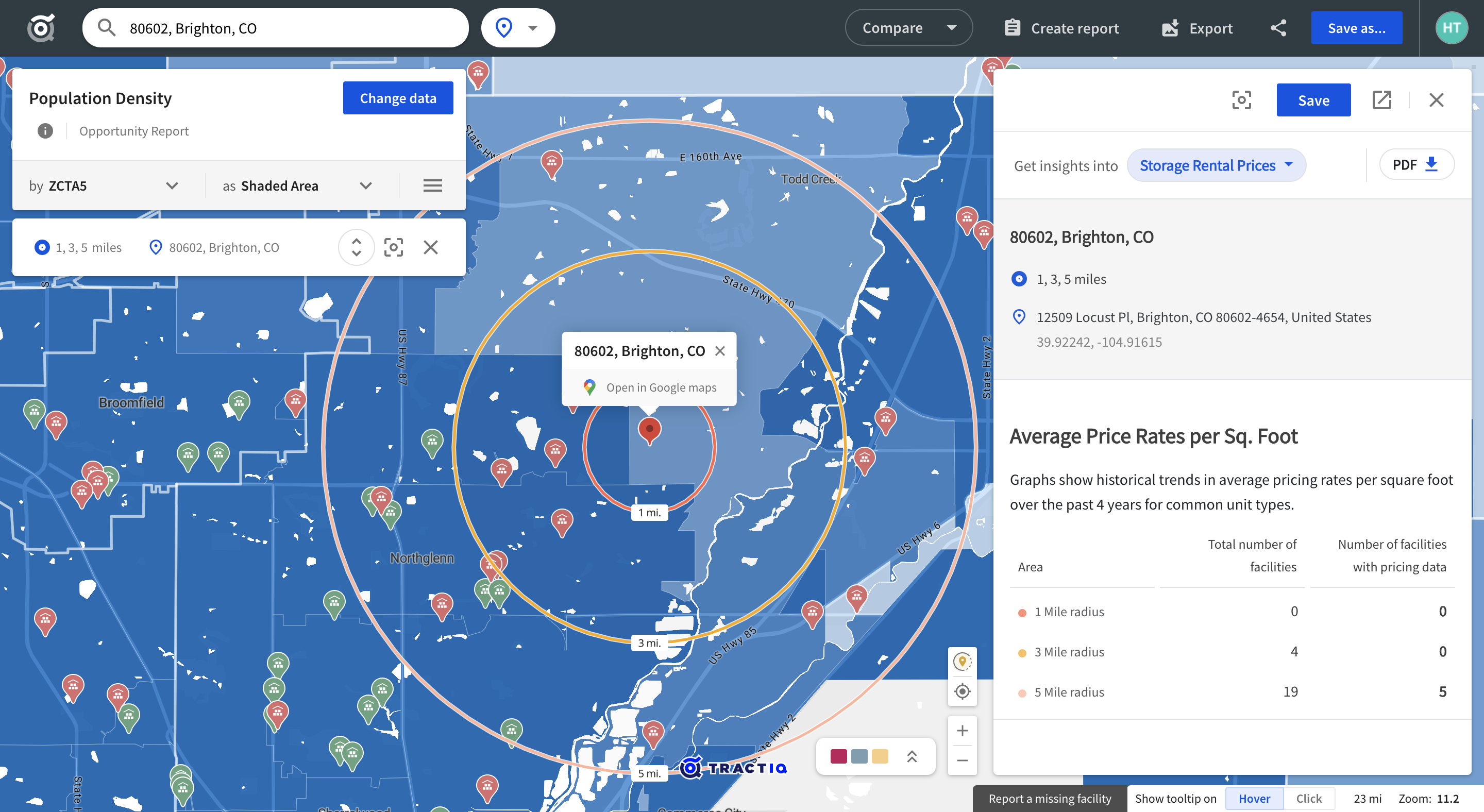
Task: Click the Change data button
Action: 397,98
